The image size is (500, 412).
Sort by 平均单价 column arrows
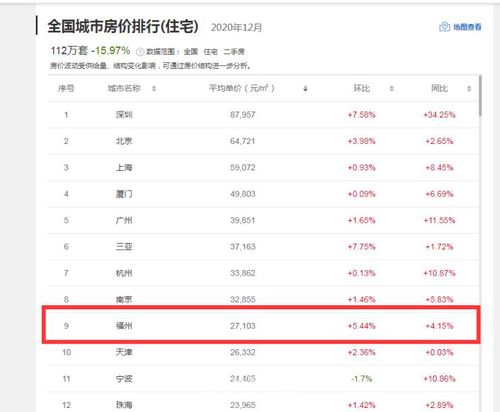coord(305,89)
